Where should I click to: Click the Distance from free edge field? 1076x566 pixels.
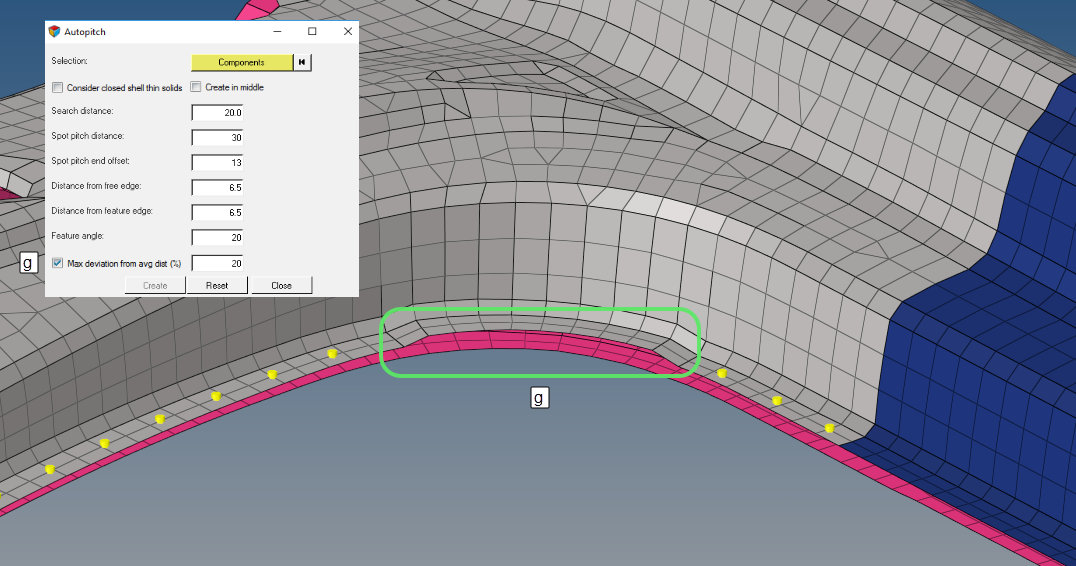point(217,187)
